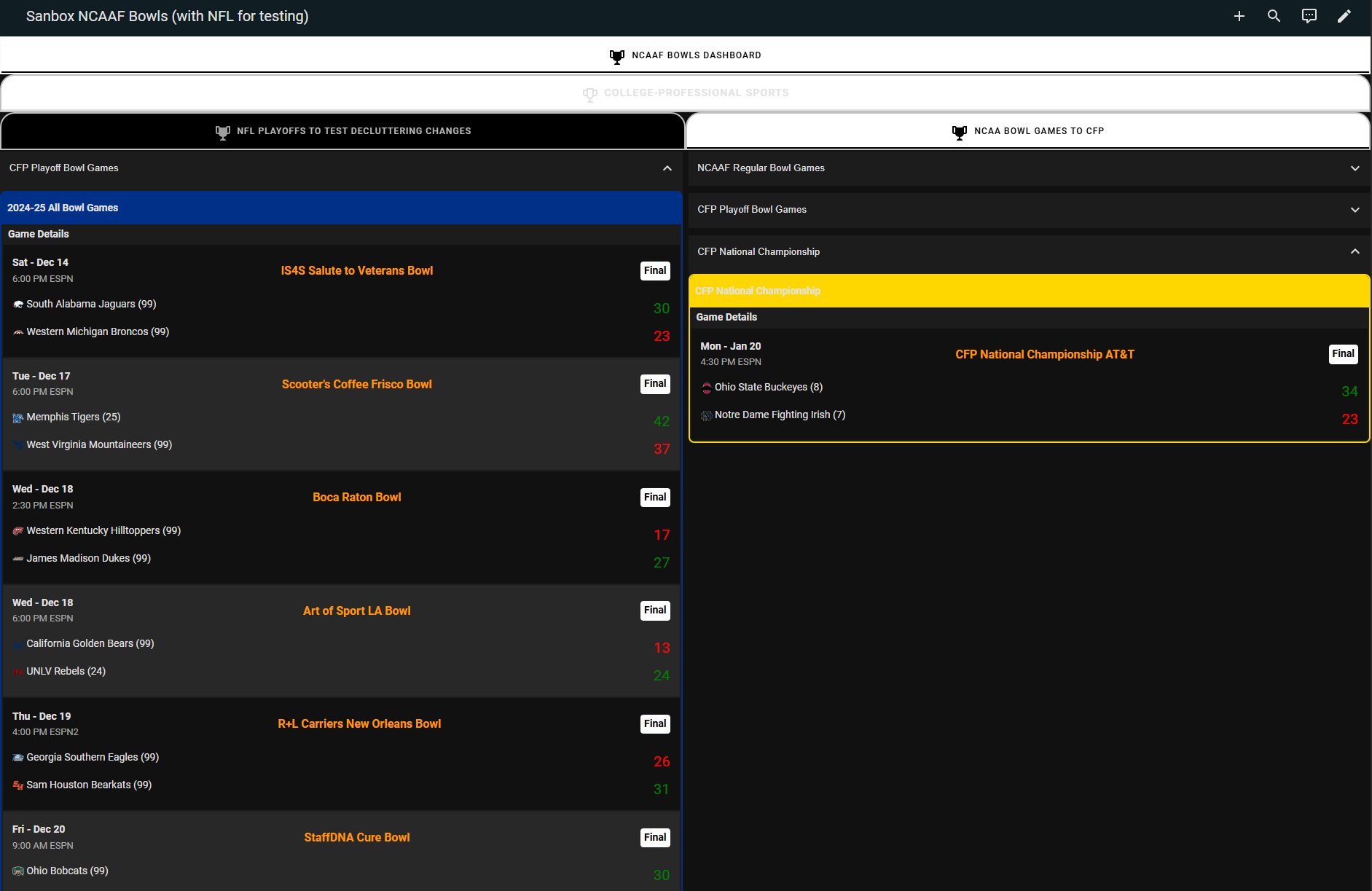Click Memphis Tigers team logo
Viewport: 1372px width, 891px height.
point(18,417)
